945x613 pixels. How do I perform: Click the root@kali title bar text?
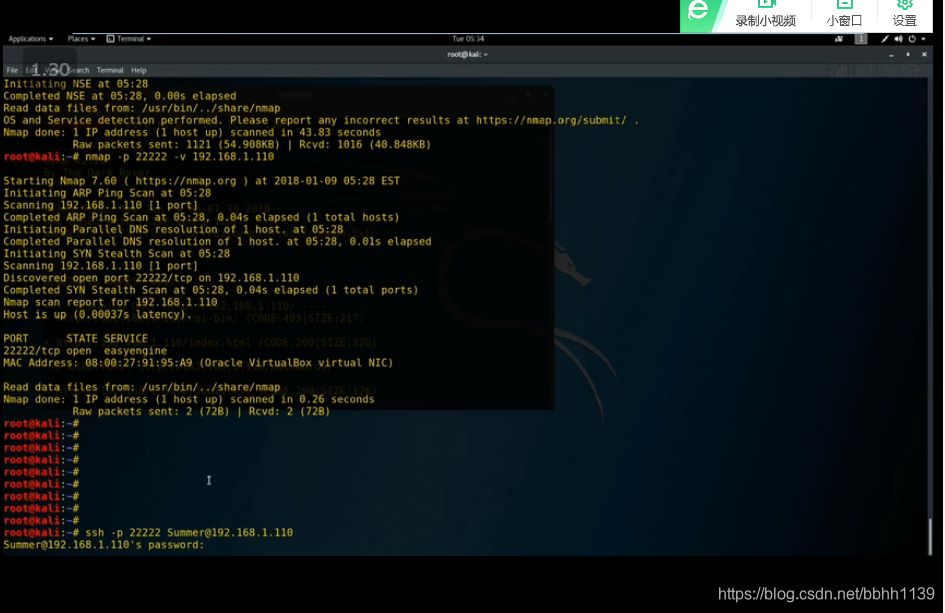tap(467, 54)
